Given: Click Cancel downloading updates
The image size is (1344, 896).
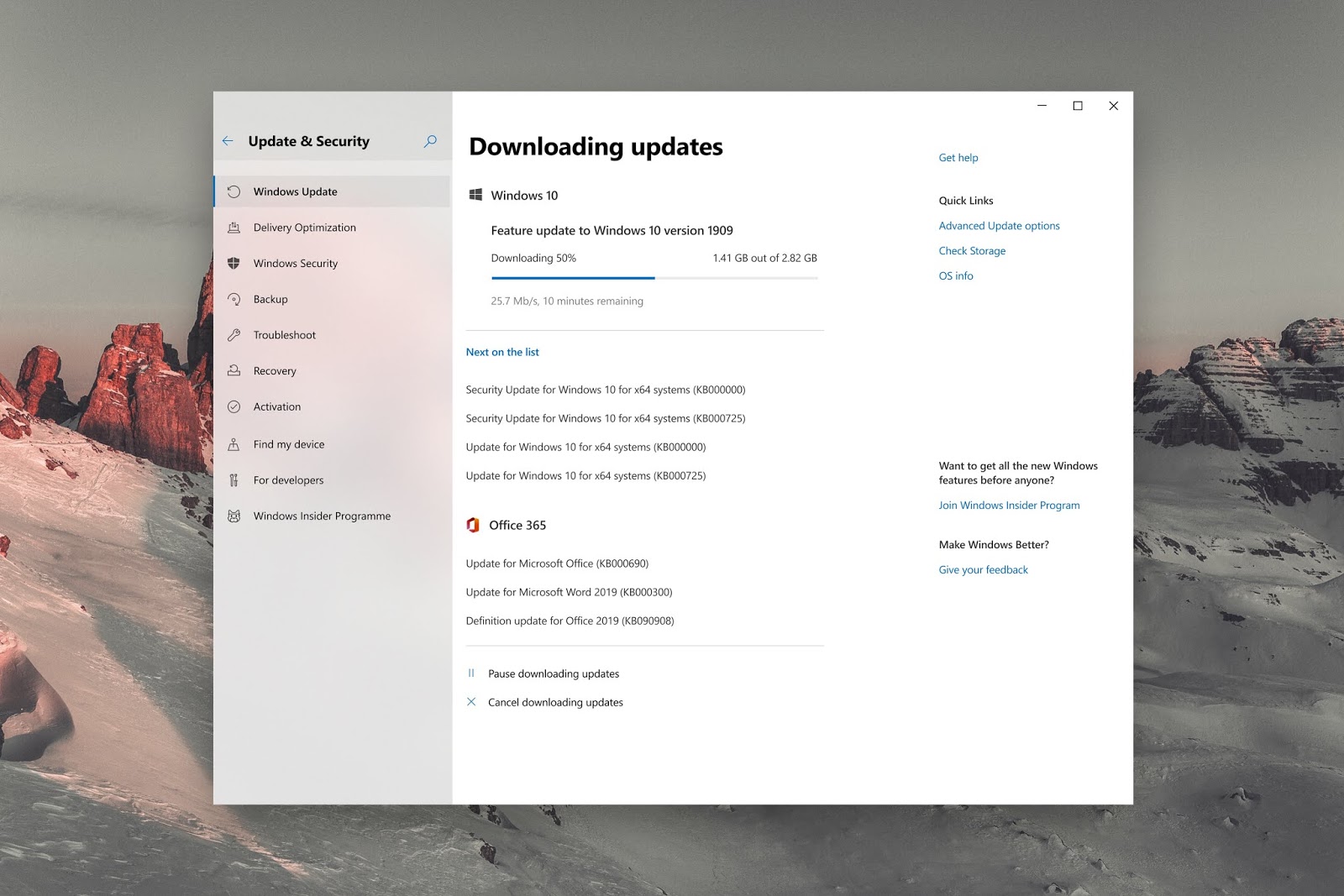Looking at the screenshot, I should (x=555, y=702).
